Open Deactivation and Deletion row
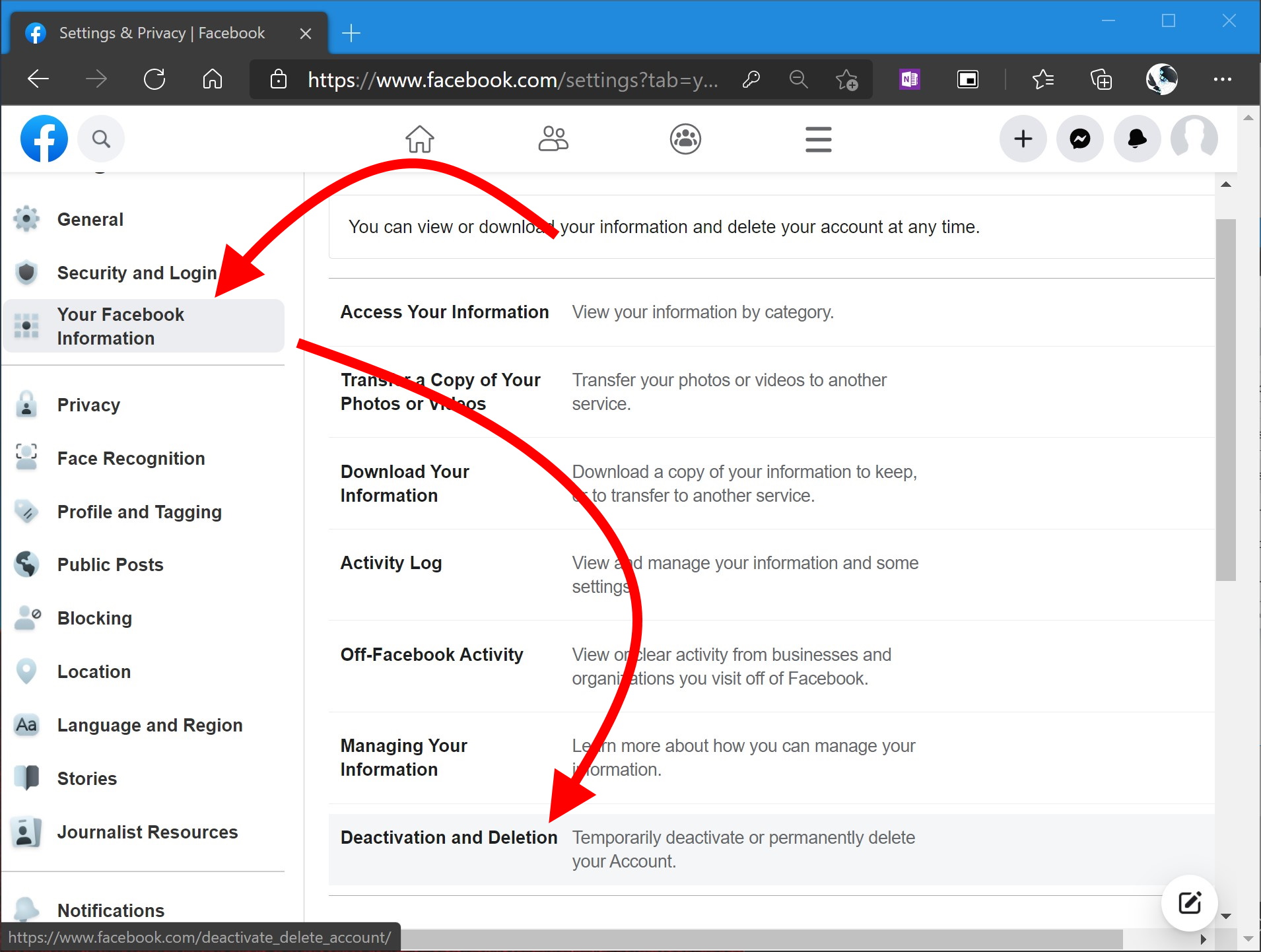Viewport: 1261px width, 952px height. coord(771,849)
